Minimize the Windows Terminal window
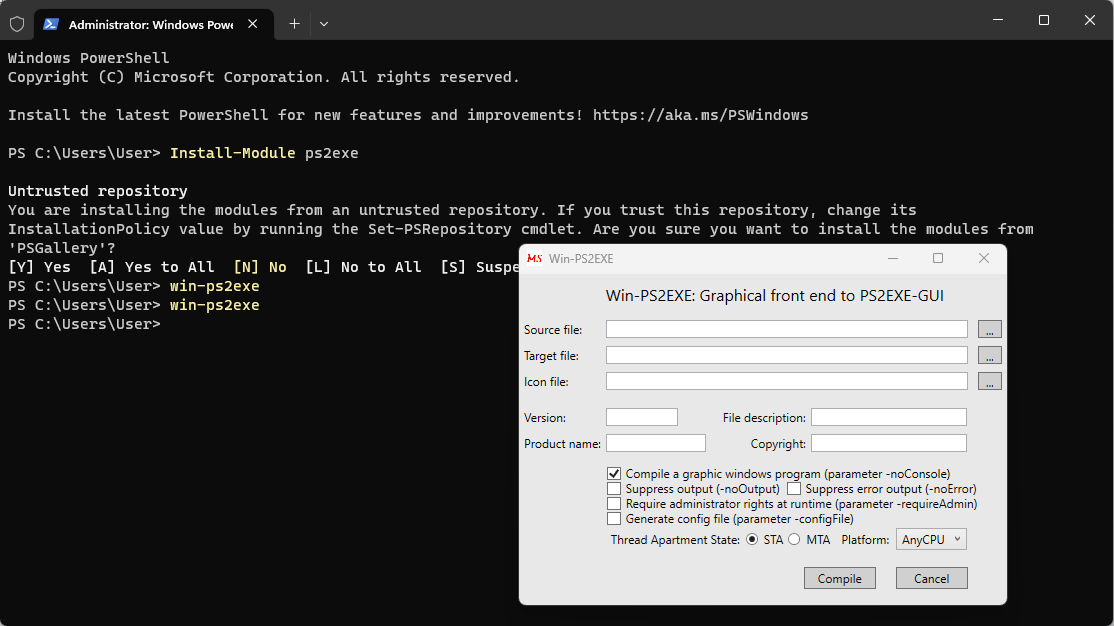 998,20
